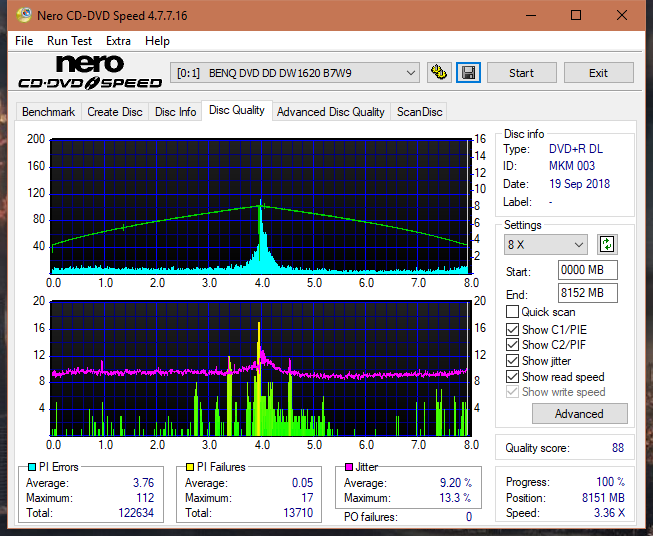
Task: Click the Nero app icon in title bar
Action: (24, 15)
